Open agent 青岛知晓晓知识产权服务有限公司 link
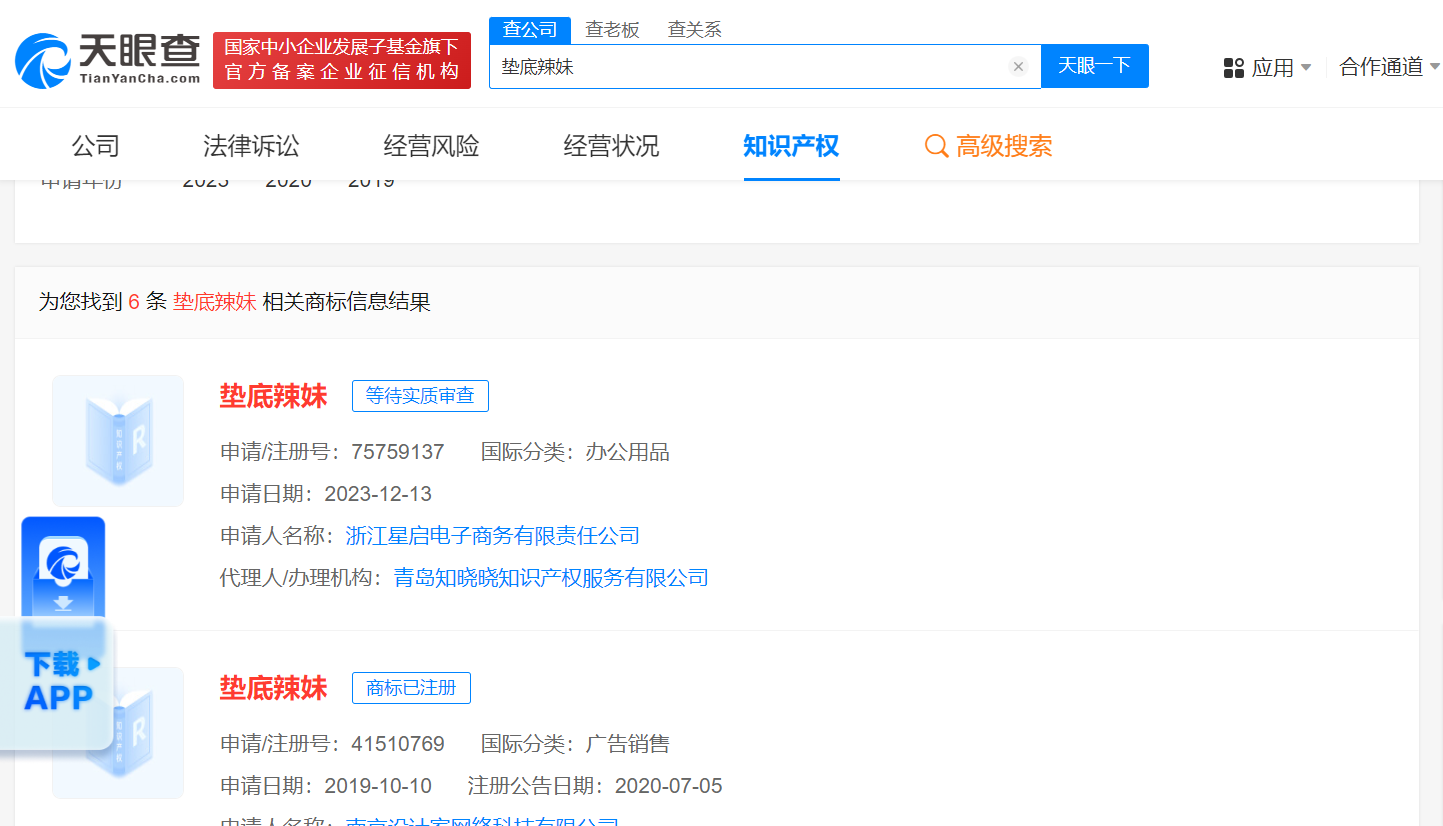 tap(550, 578)
